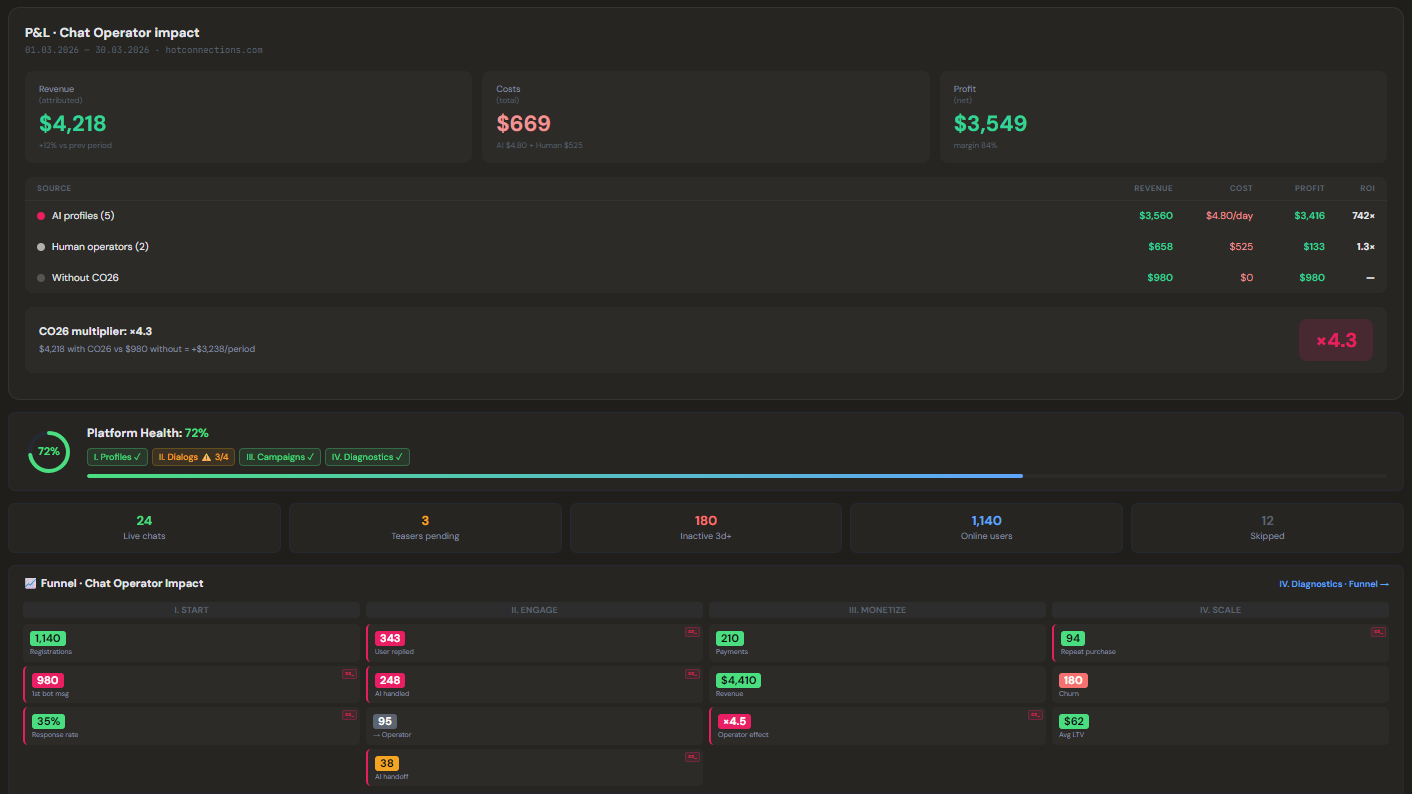Click the circular 72% health gauge
Screen dimensions: 1412x794
point(49,452)
